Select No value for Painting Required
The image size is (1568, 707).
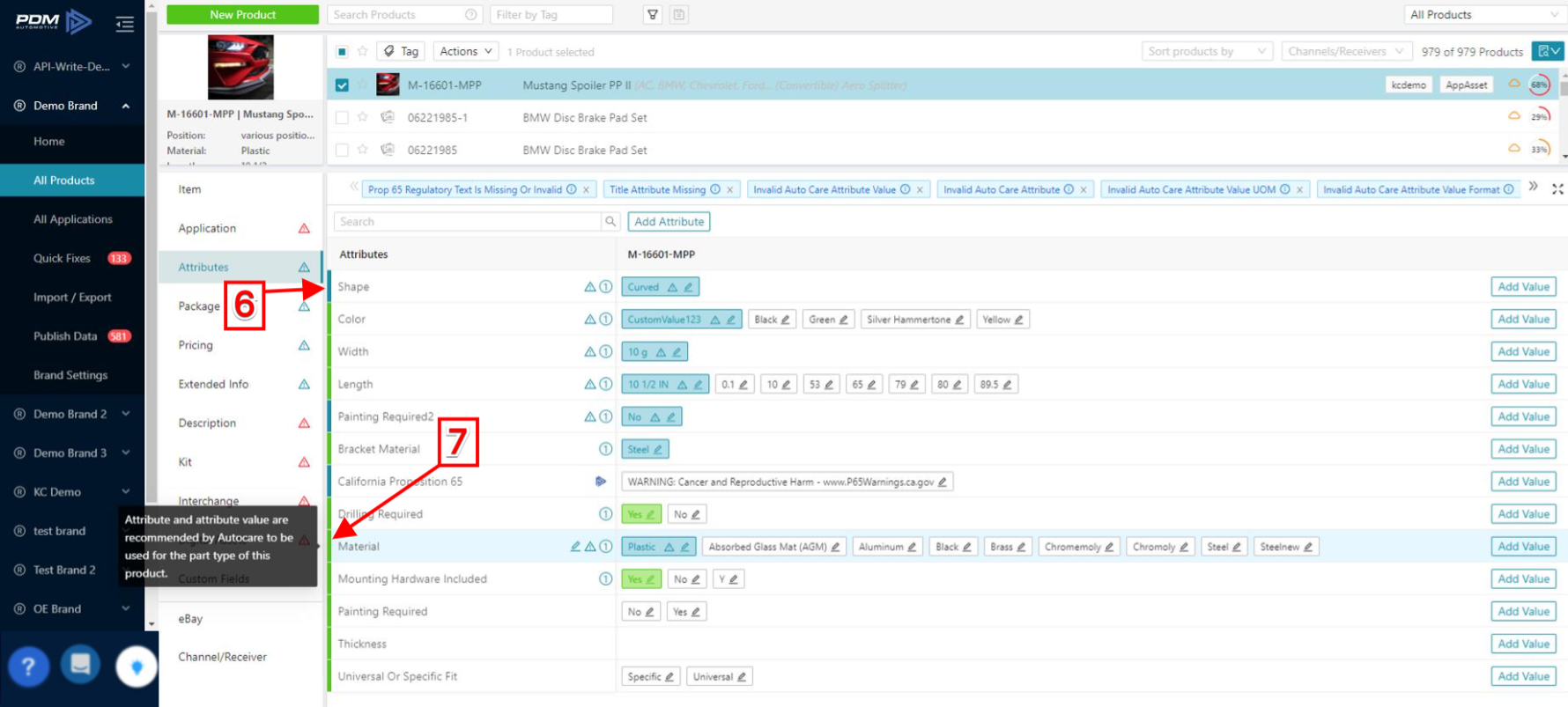pos(640,611)
